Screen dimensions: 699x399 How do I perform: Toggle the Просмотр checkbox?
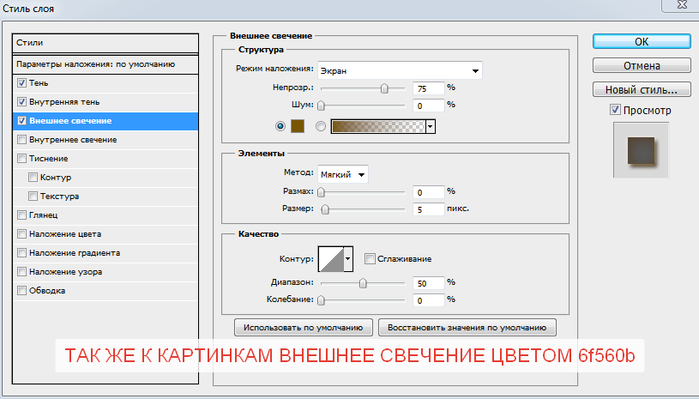[x=615, y=110]
